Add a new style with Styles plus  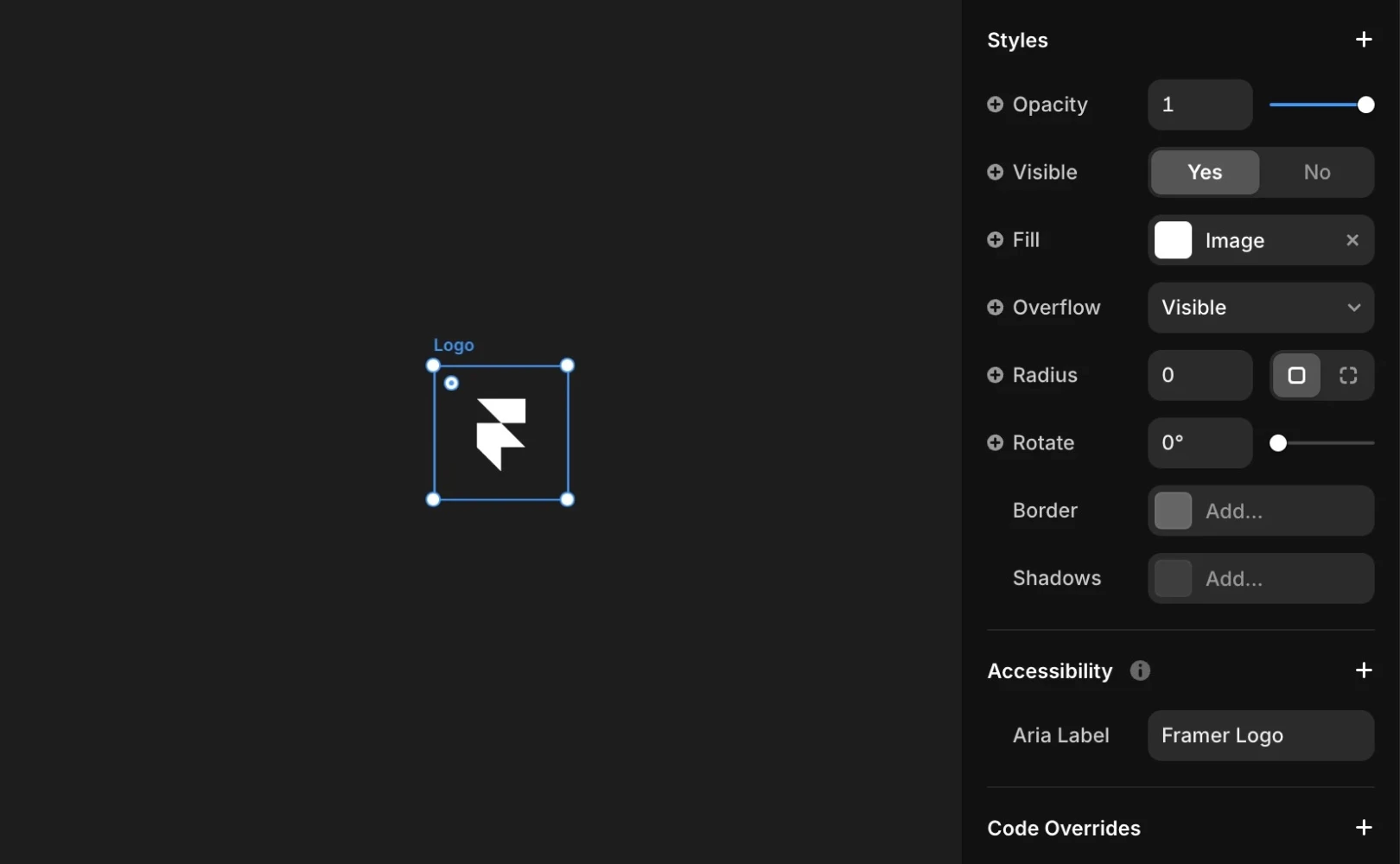(1363, 40)
